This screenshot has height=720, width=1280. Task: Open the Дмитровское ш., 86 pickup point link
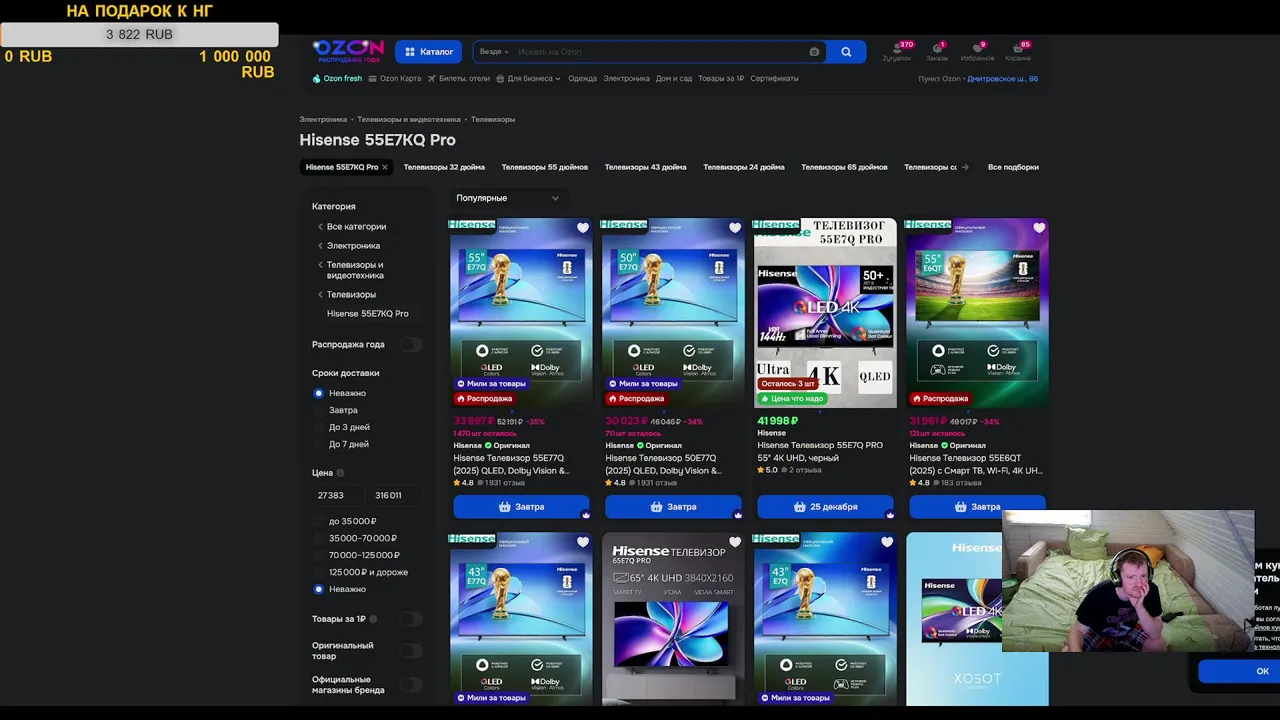(1002, 79)
